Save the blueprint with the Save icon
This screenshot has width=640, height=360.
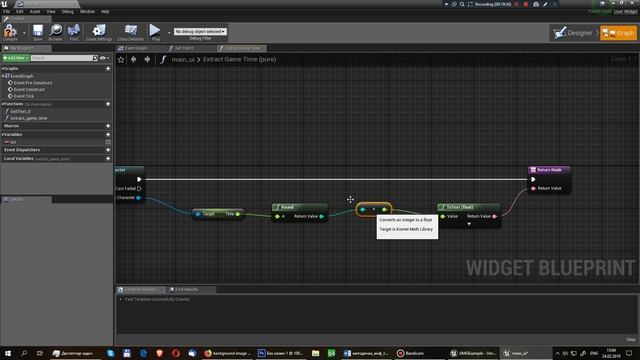(38, 32)
